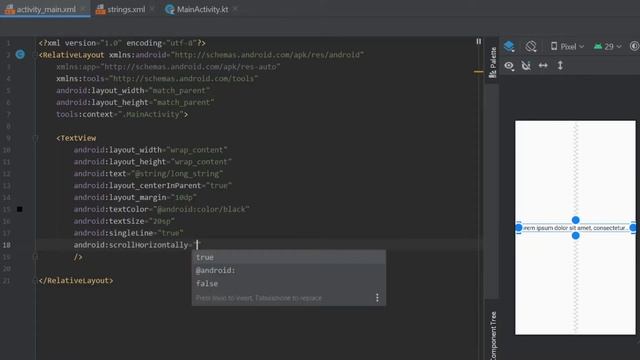Click the android:layout_margin attribute line
640x360 pixels.
(x=135, y=198)
